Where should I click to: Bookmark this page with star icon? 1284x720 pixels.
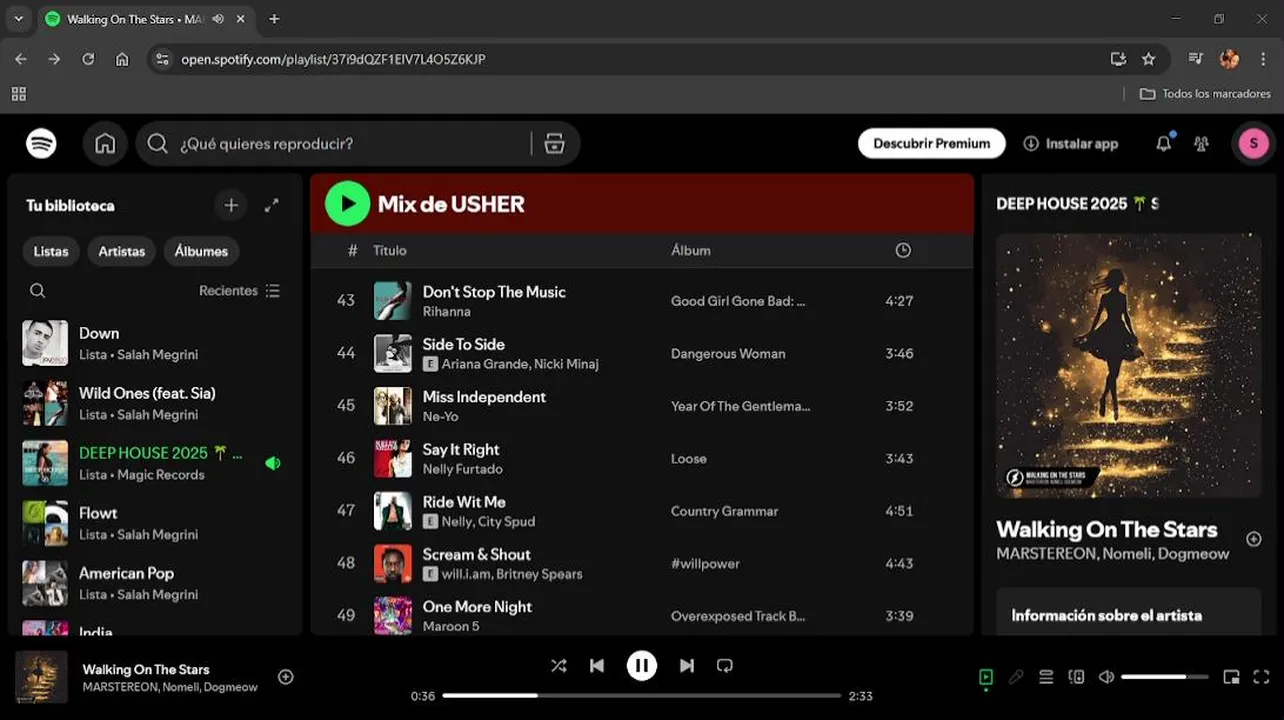pos(1148,59)
